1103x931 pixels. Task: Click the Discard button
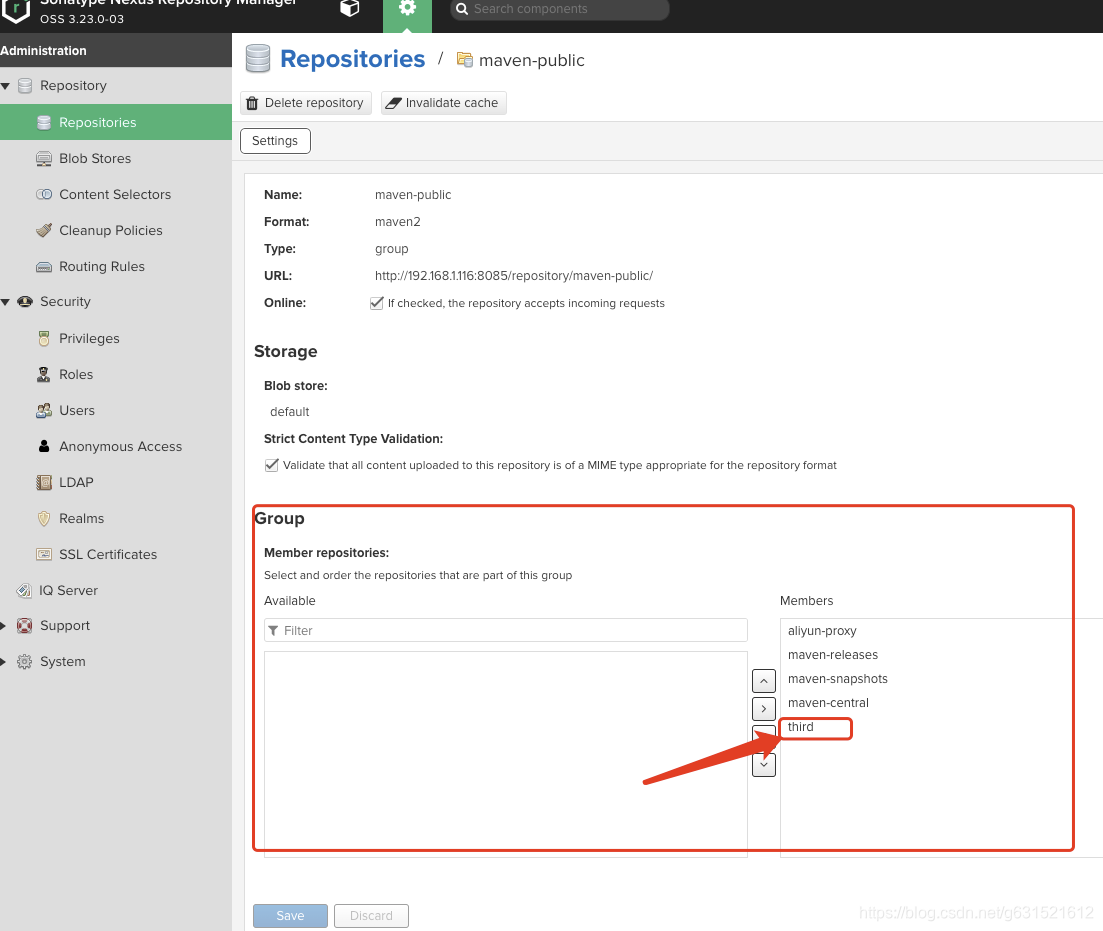(371, 916)
